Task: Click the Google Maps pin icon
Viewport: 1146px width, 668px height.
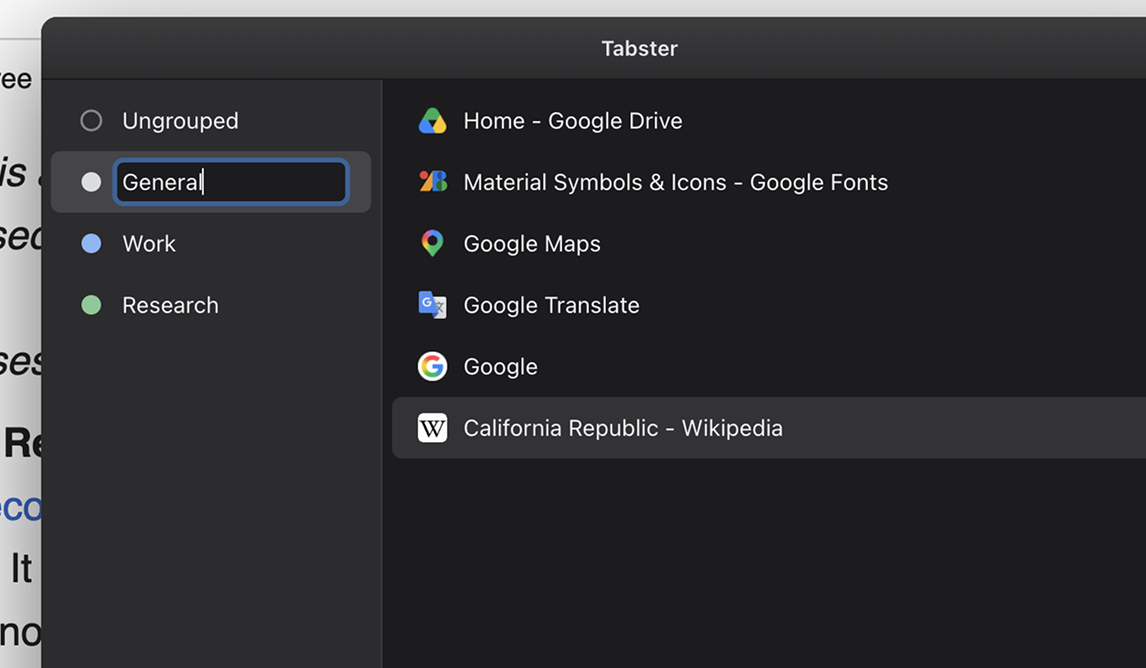Action: coord(432,243)
